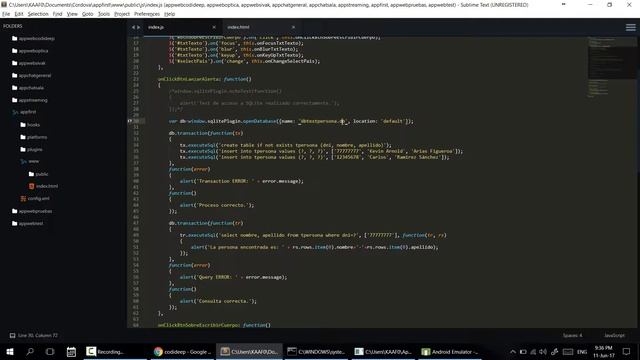This screenshot has width=640, height=360.
Task: Open config.xml file in sidebar
Action: tap(35, 198)
